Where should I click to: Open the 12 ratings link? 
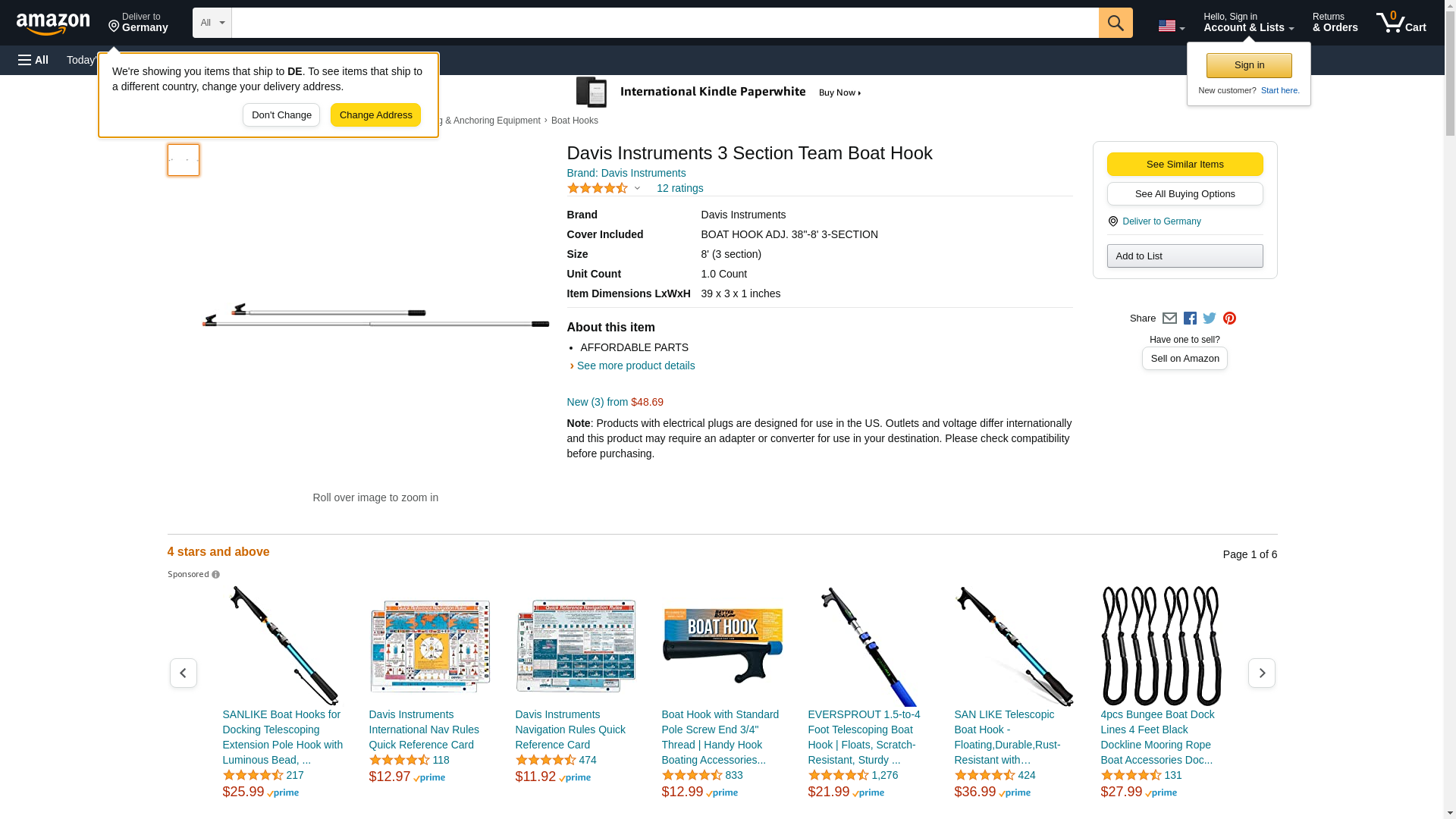click(x=679, y=188)
